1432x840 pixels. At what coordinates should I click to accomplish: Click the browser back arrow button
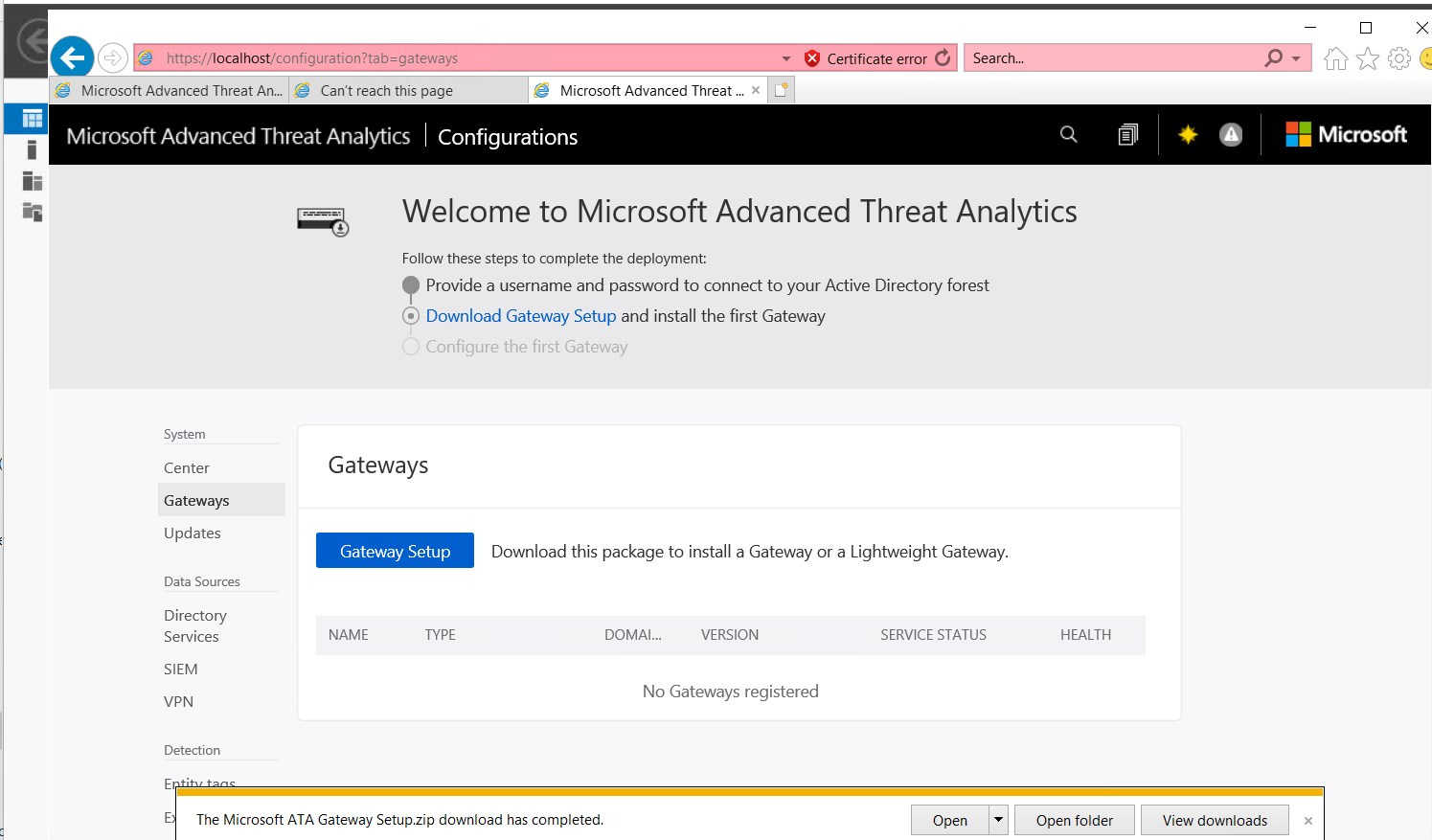[72, 58]
